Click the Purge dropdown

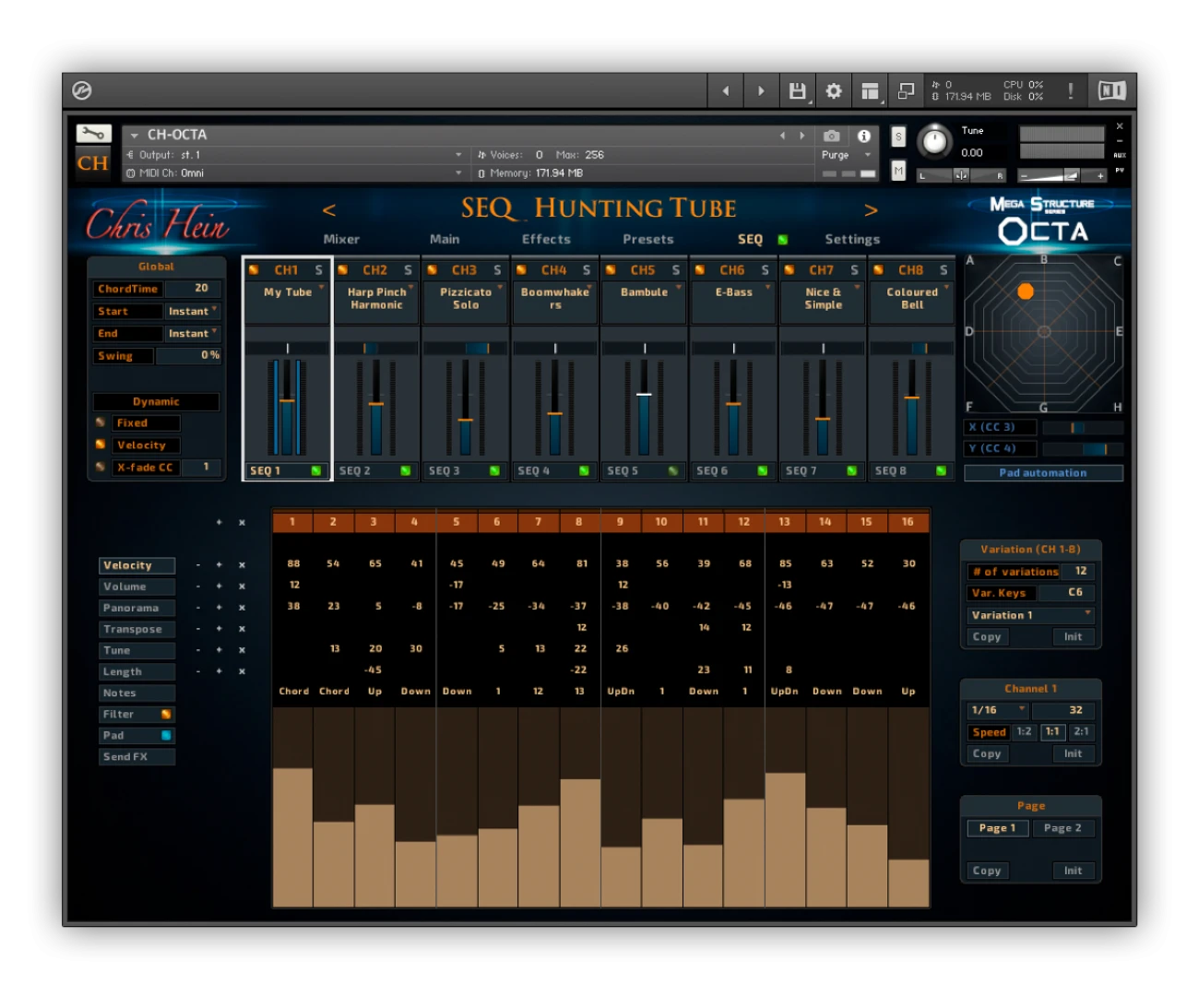pyautogui.click(x=847, y=155)
